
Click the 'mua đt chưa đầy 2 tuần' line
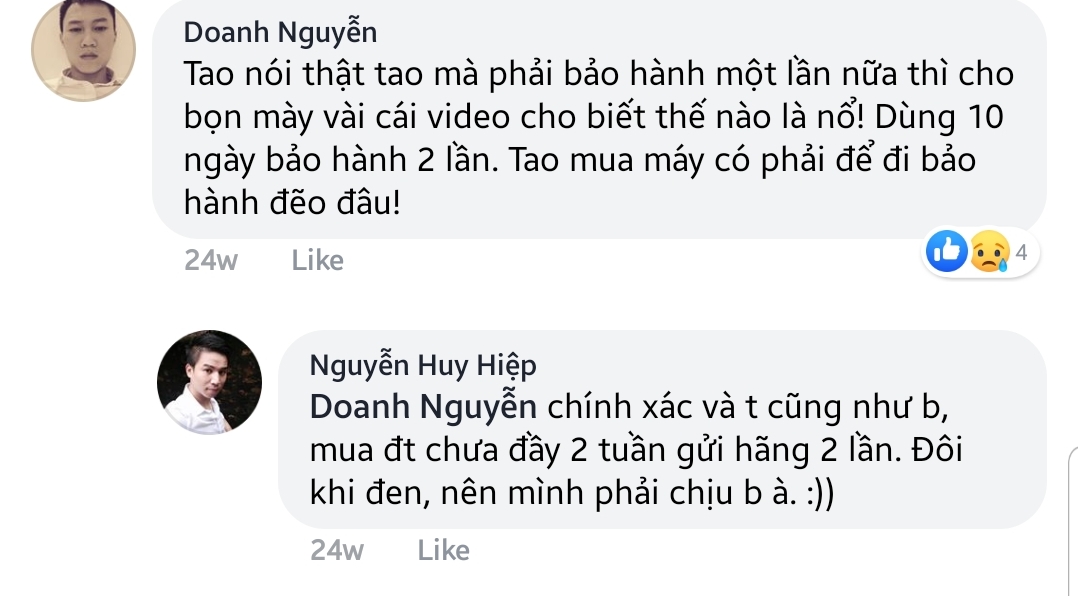(x=636, y=450)
